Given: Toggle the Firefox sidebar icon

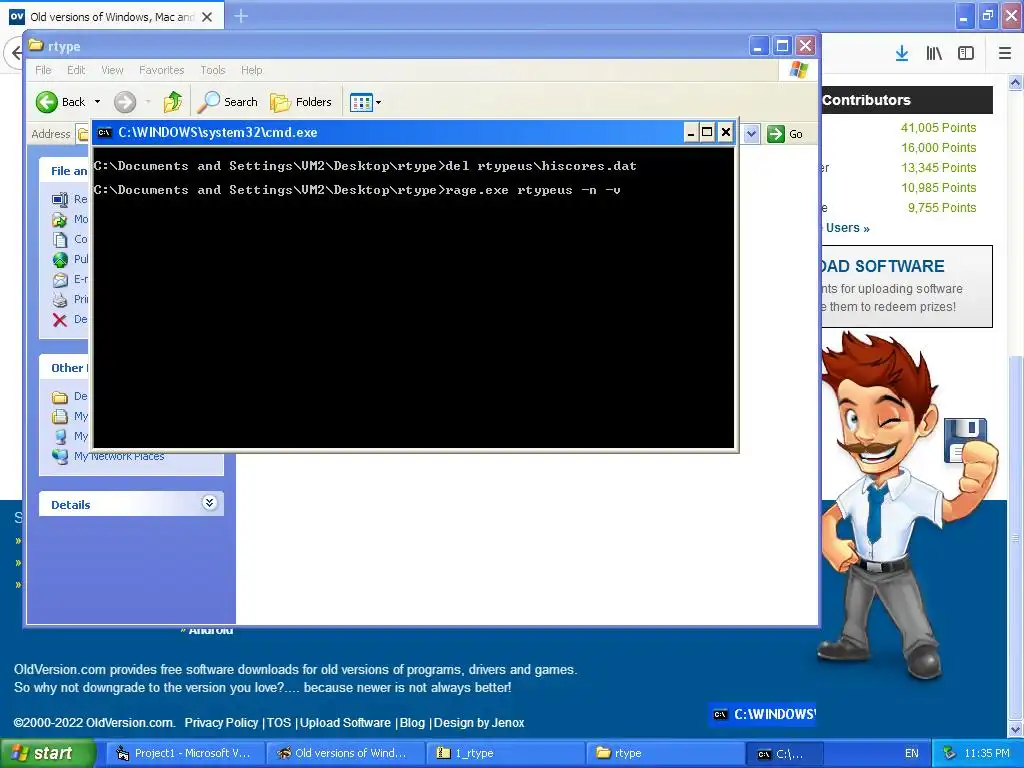Looking at the screenshot, I should (x=966, y=54).
